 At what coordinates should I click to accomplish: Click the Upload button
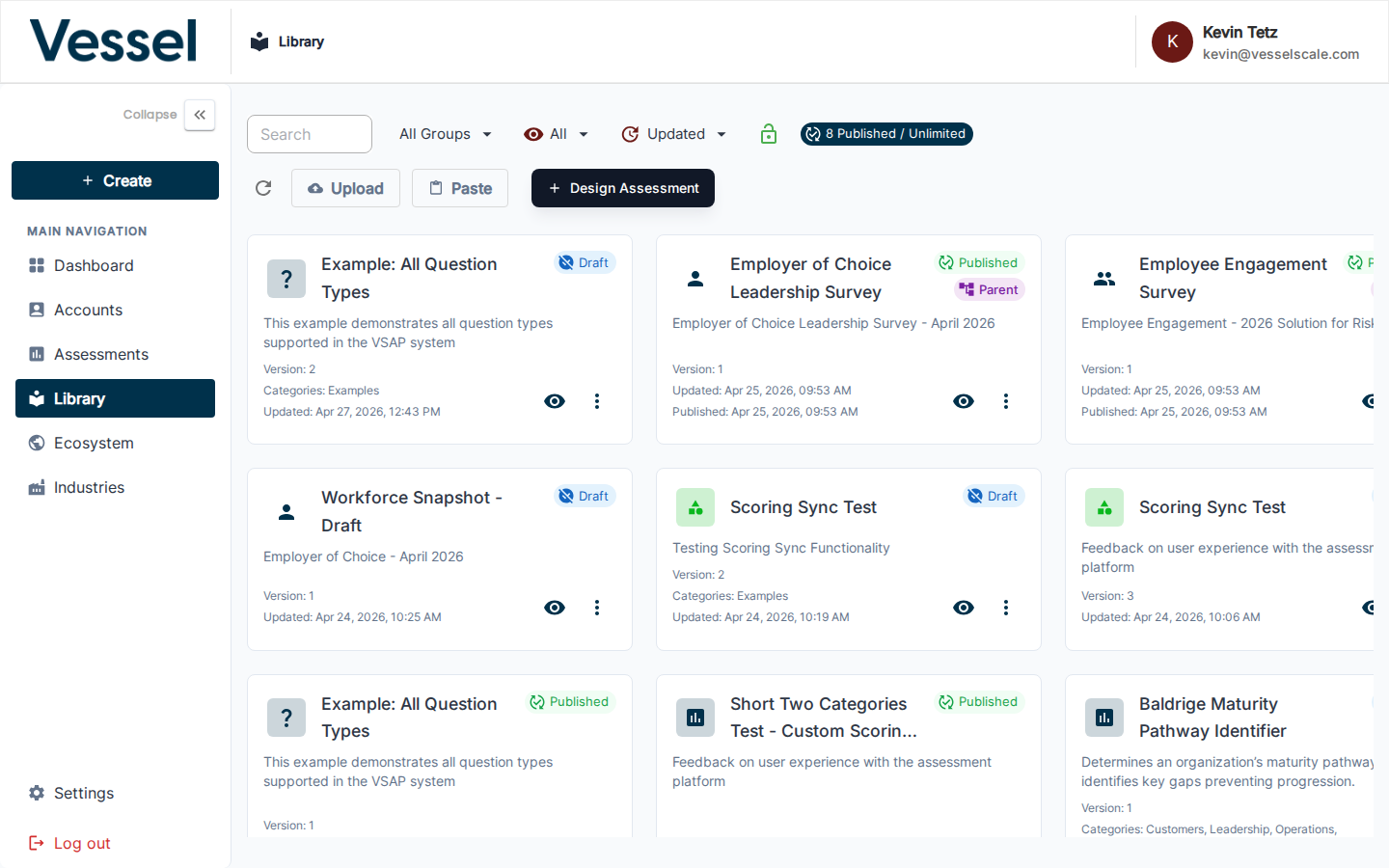click(x=345, y=188)
